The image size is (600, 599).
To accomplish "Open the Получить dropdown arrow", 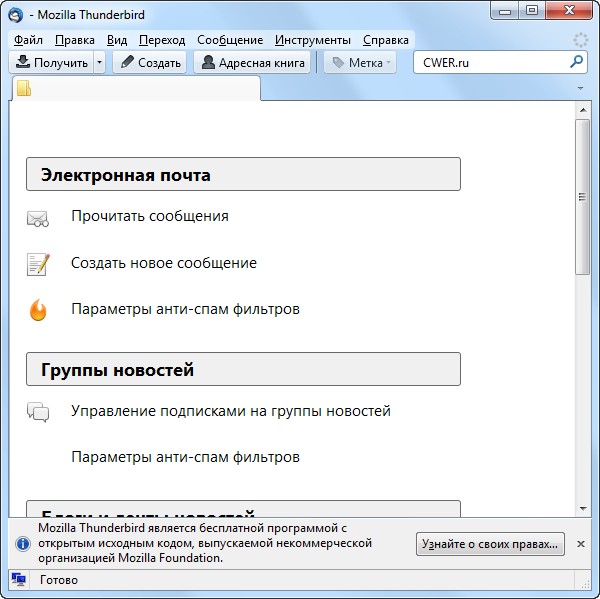I will pyautogui.click(x=99, y=63).
